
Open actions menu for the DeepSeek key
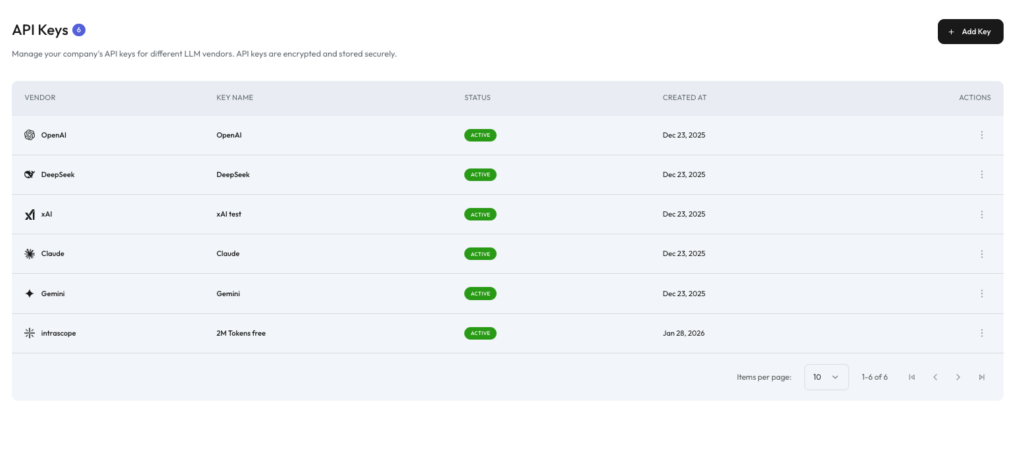coord(981,174)
